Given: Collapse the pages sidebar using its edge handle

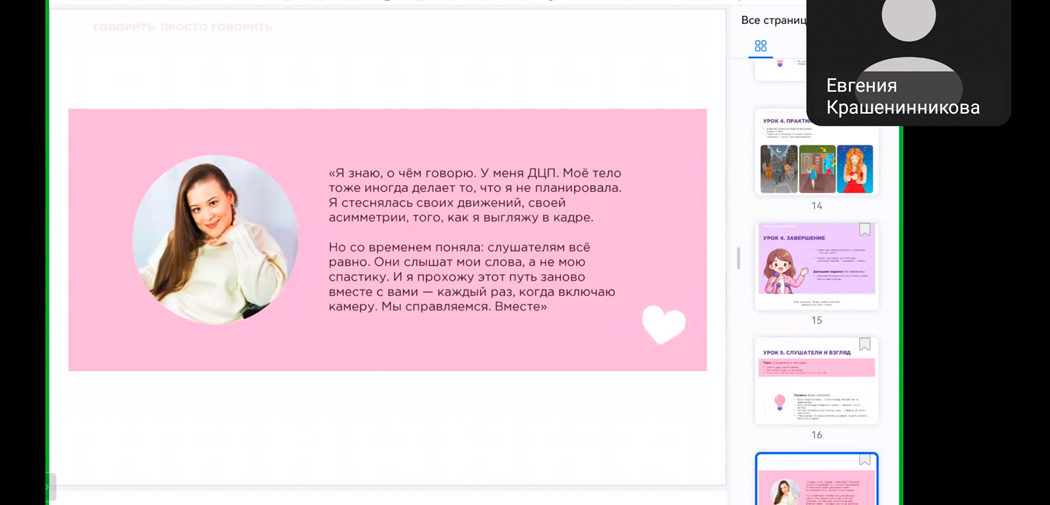Looking at the screenshot, I should (738, 258).
